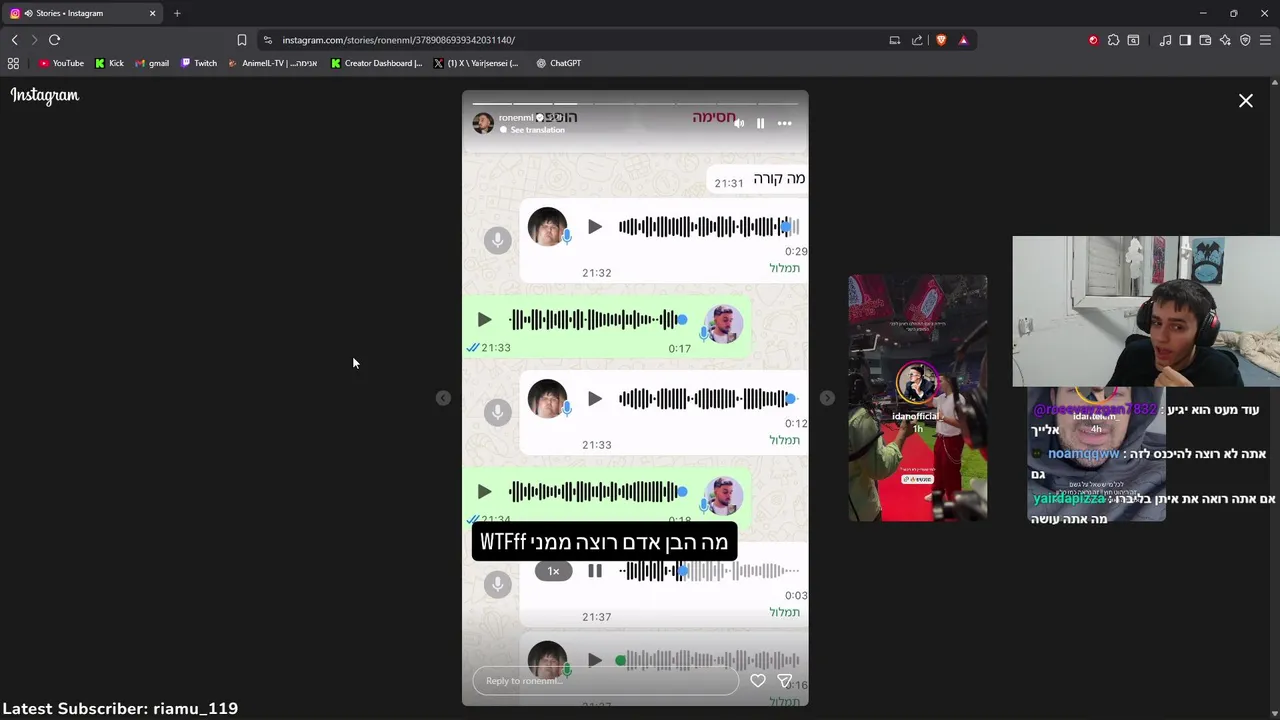The width and height of the screenshot is (1280, 720).
Task: Open the idanofficial story preview
Action: [918, 398]
